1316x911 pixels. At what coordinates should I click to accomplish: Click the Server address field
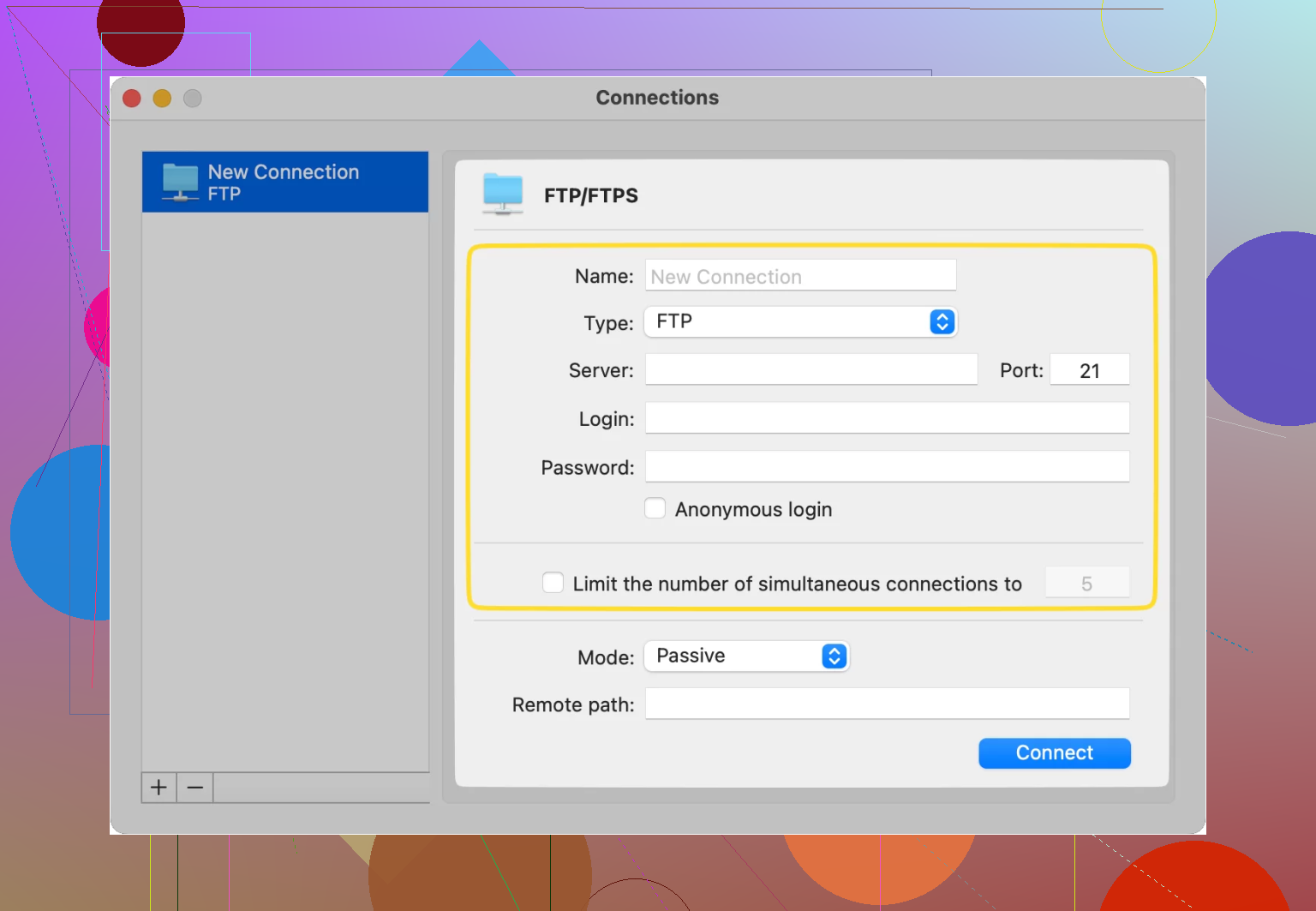click(x=811, y=369)
